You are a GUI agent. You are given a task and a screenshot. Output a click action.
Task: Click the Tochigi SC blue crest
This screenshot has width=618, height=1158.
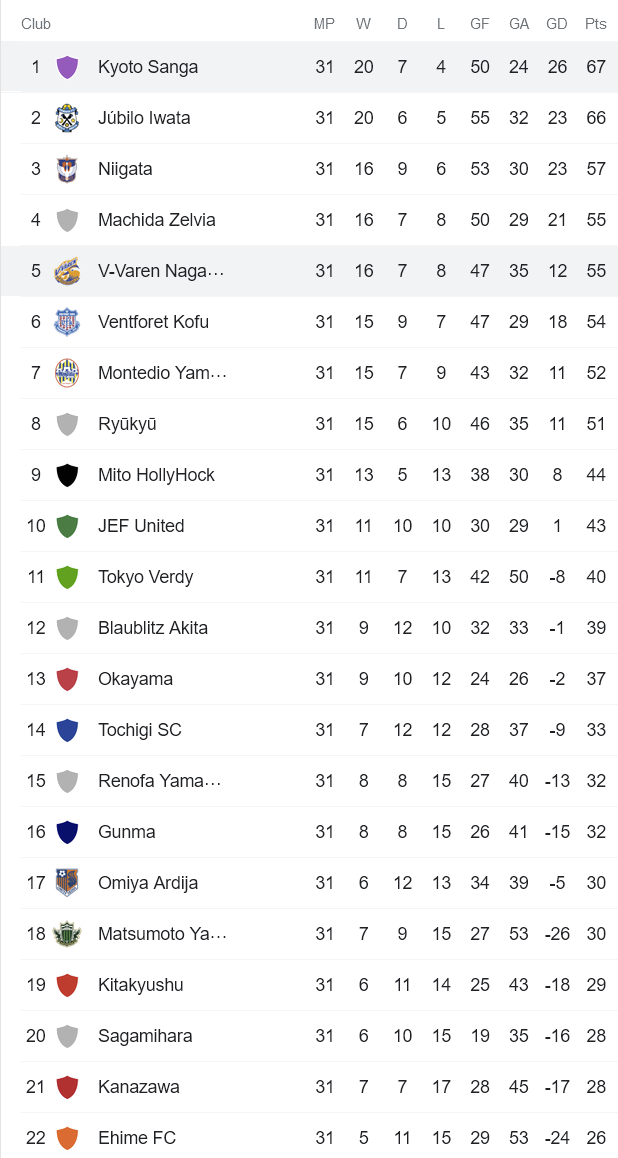(68, 730)
